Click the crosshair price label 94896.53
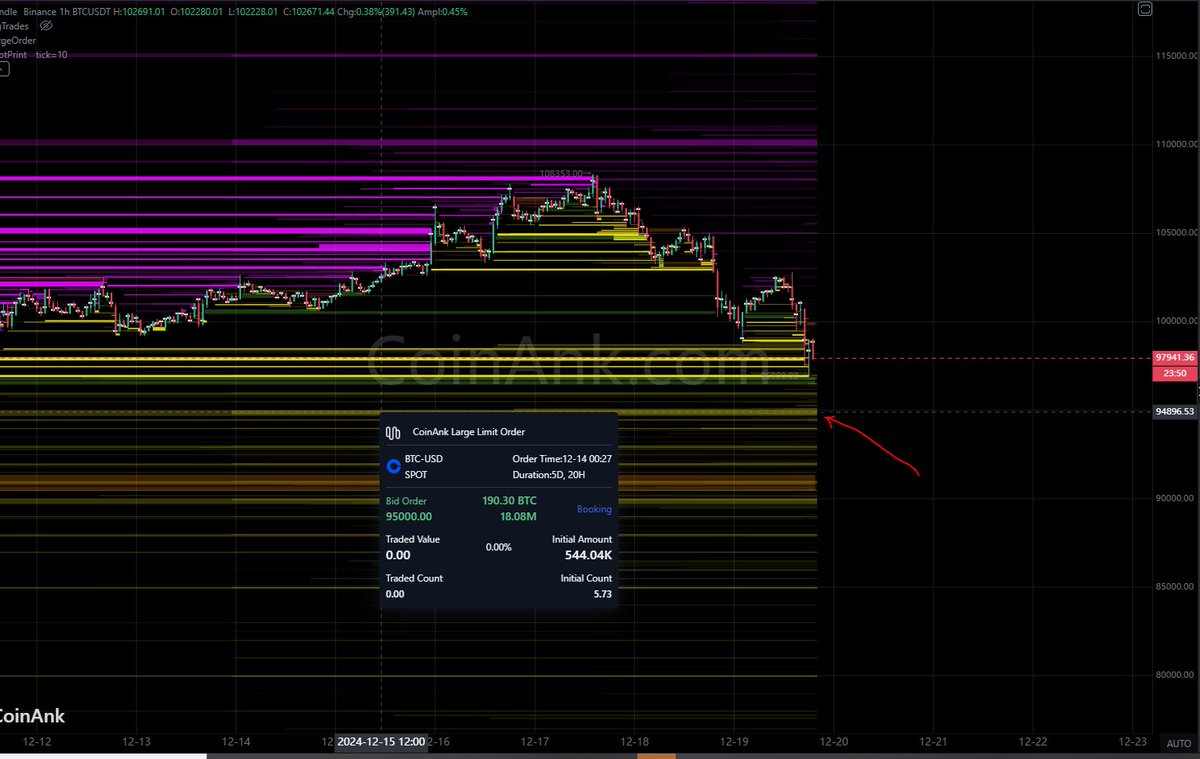 [1174, 411]
